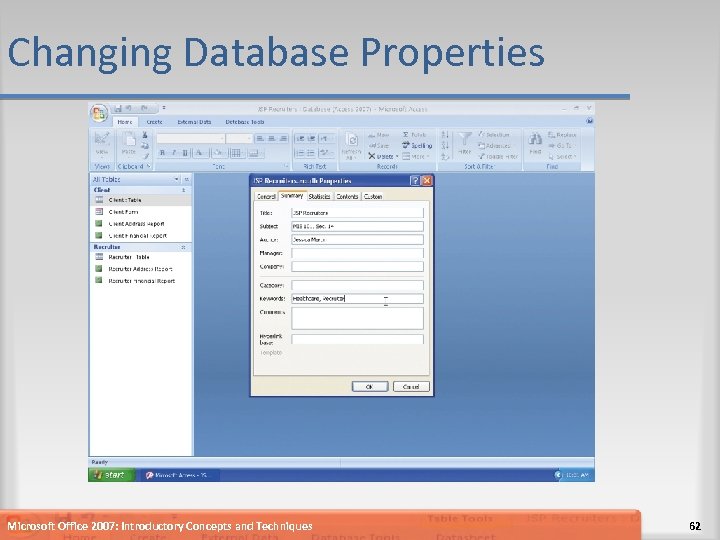Click the Format Painter icon
This screenshot has height=540, width=720.
(146, 157)
